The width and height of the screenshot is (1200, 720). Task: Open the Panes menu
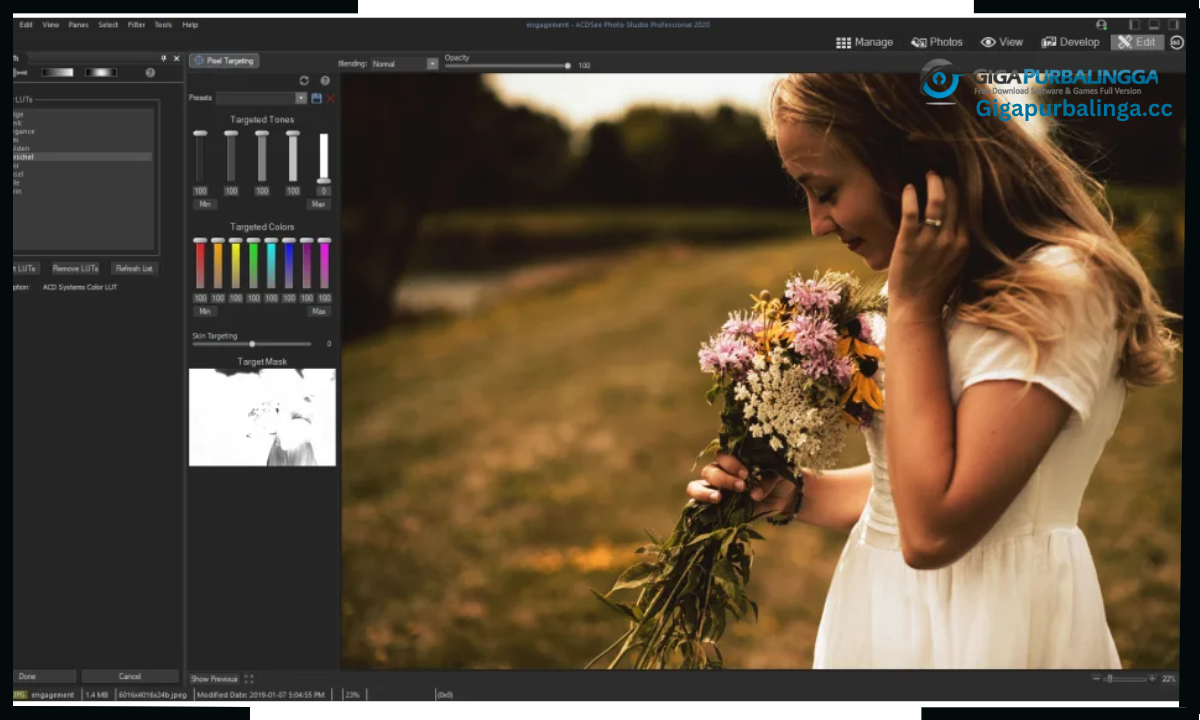pyautogui.click(x=78, y=24)
